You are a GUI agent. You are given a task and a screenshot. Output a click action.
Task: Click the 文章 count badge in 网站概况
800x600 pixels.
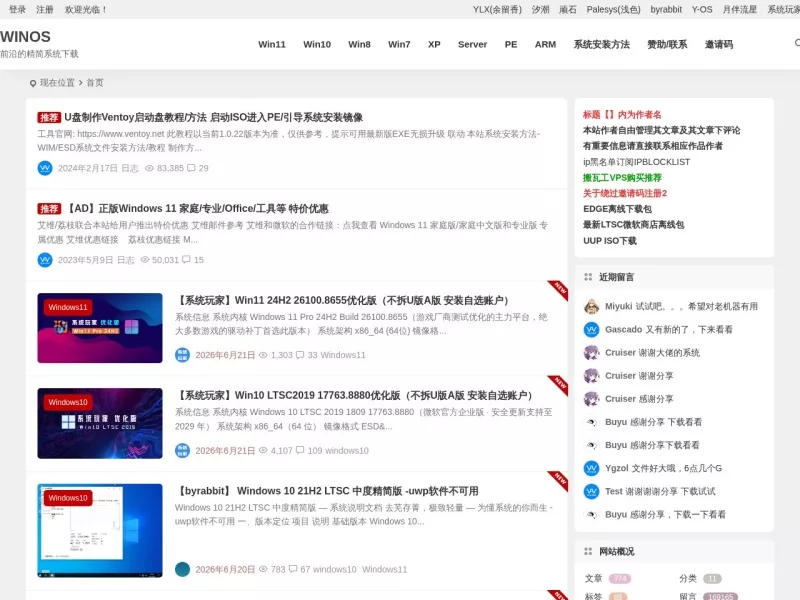[x=620, y=579]
